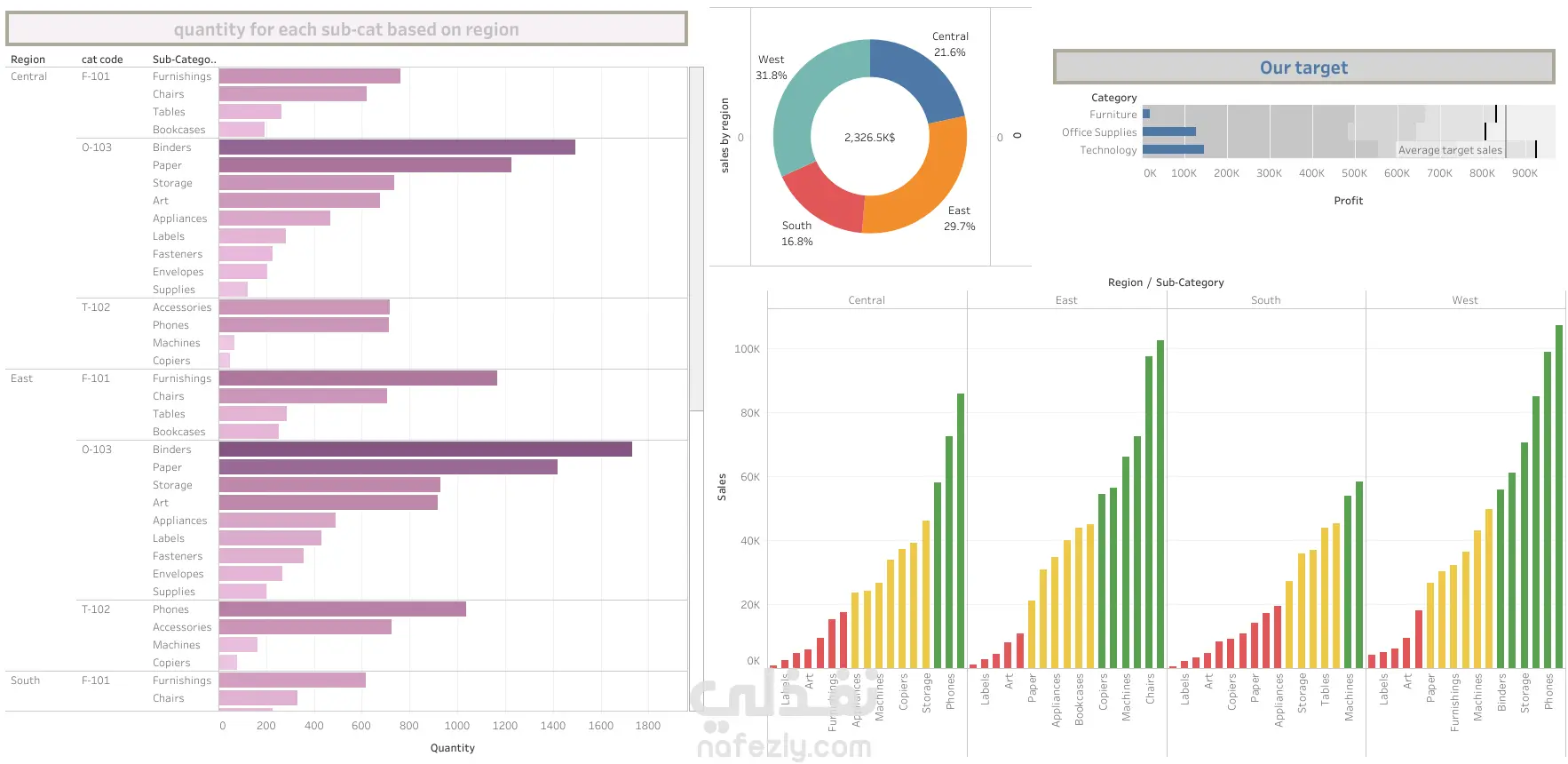Click the tallest West Phones green bar
Viewport: 1568px width, 764px height.
(x=1559, y=497)
